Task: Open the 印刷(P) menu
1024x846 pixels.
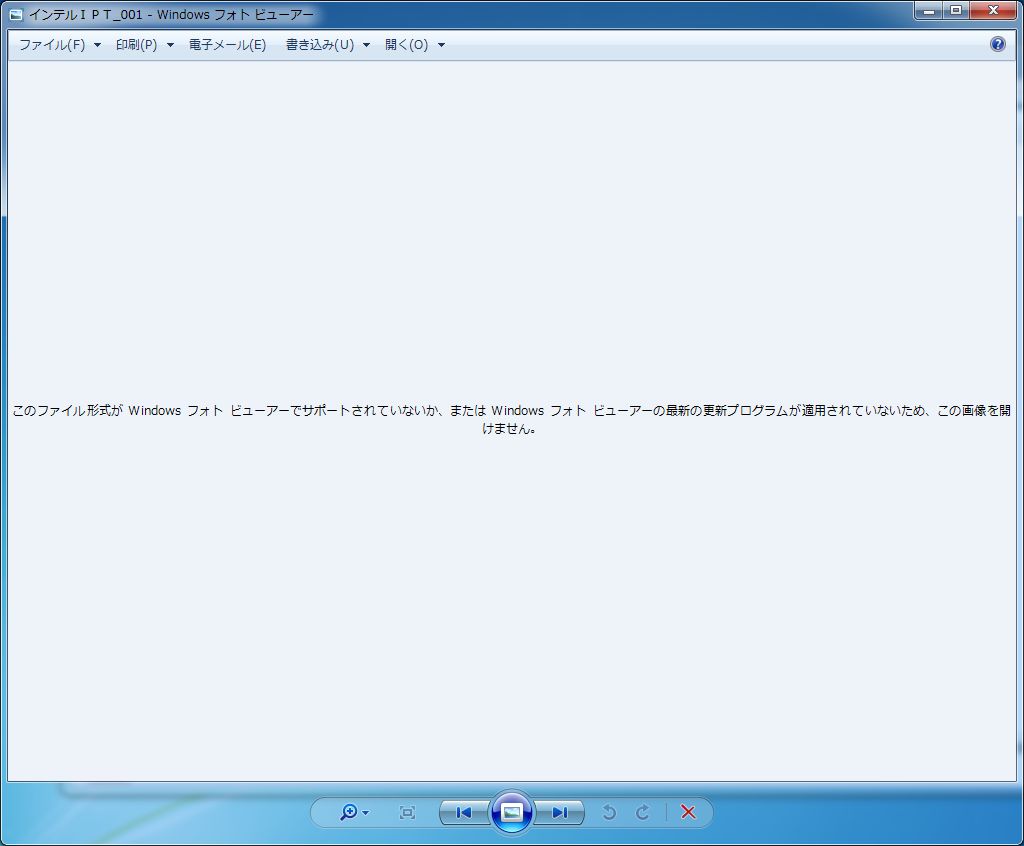Action: tap(136, 44)
